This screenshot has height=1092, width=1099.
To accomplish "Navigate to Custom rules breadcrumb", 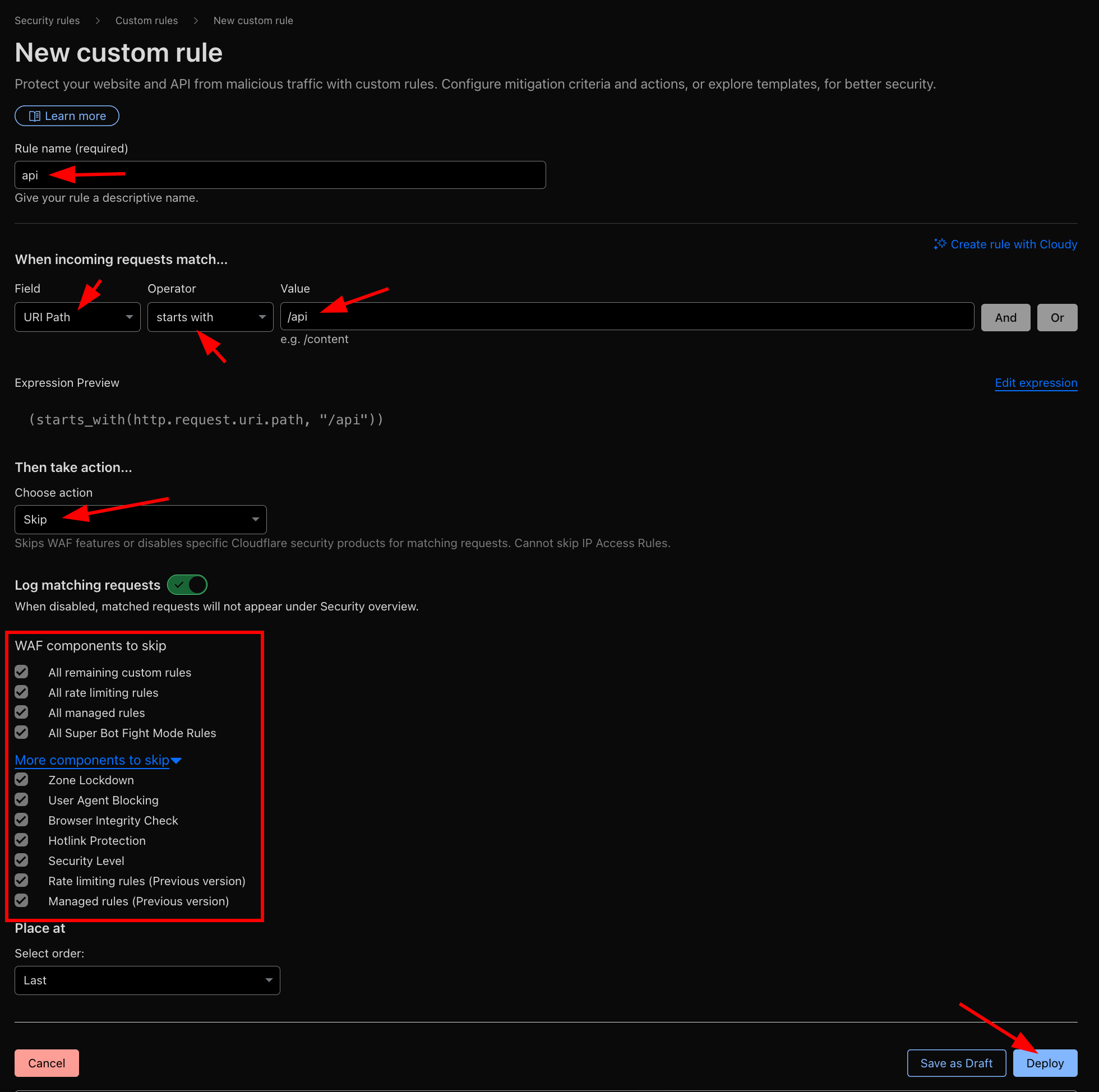I will click(x=146, y=21).
